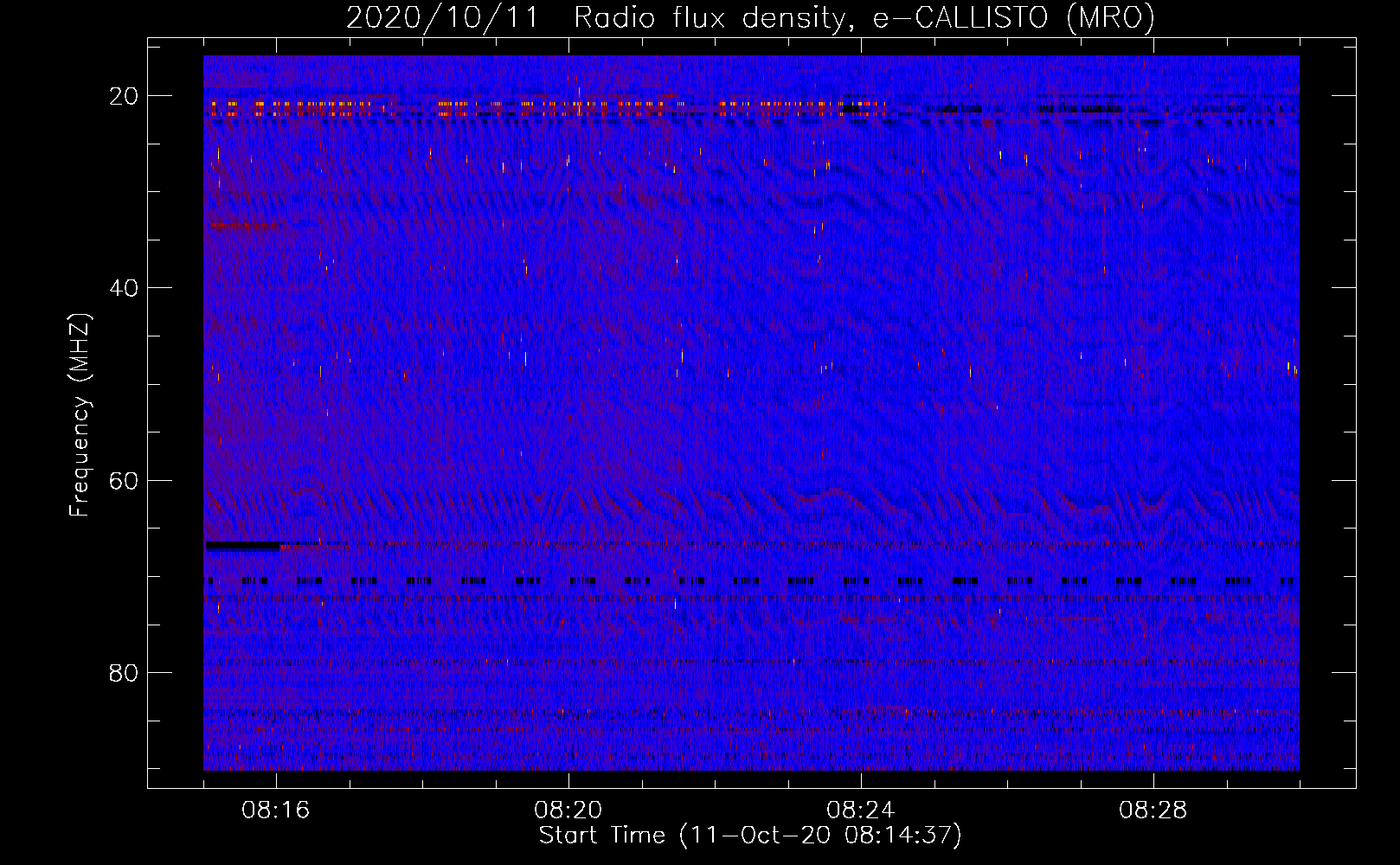Select the 20 MHz frequency tick label

click(x=124, y=96)
